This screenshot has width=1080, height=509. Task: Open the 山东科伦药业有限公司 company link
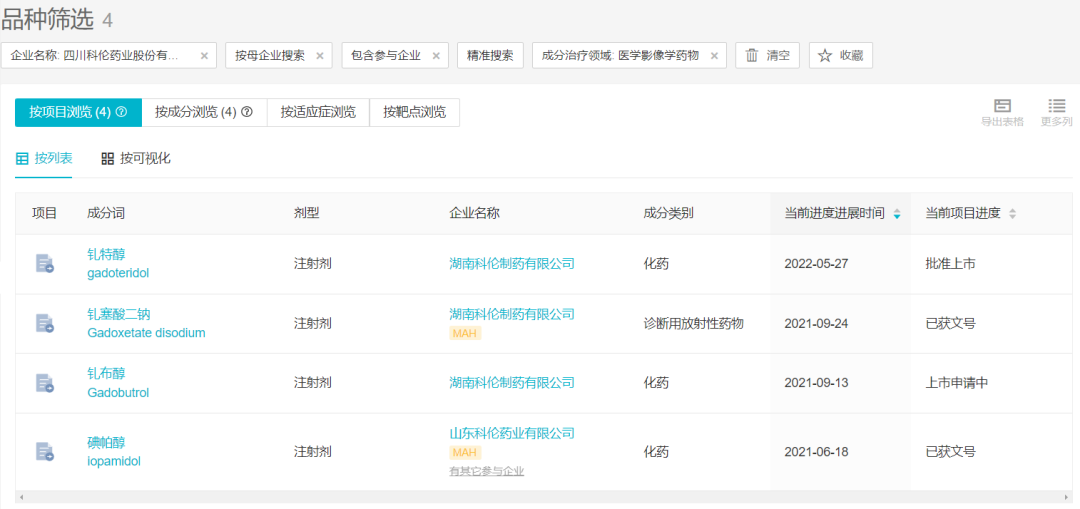[x=512, y=434]
